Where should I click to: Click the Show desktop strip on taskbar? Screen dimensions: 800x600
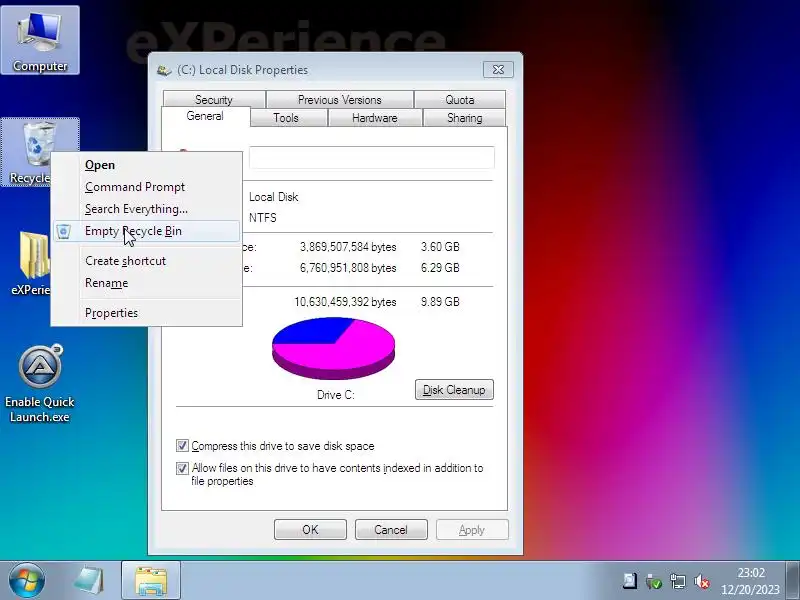coord(793,581)
